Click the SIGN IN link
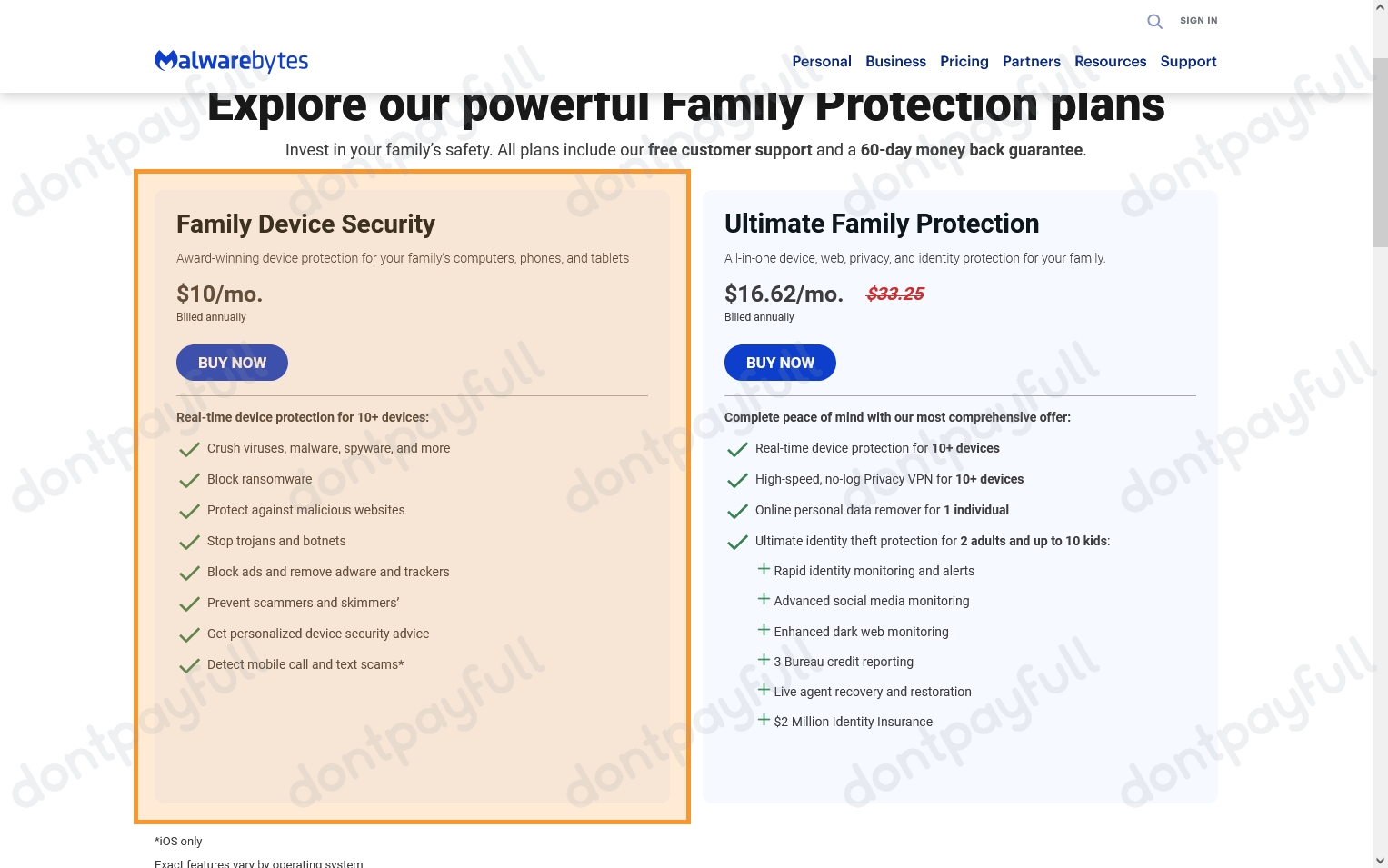Screen dimensions: 1388x868 tap(1198, 21)
